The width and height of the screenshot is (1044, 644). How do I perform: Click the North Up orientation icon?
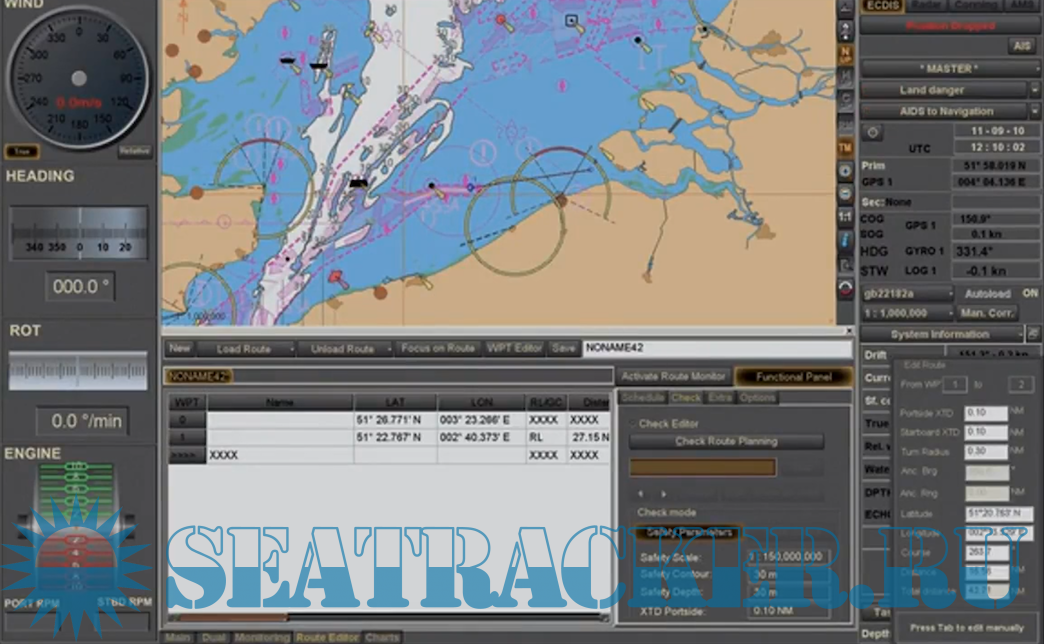click(x=846, y=52)
